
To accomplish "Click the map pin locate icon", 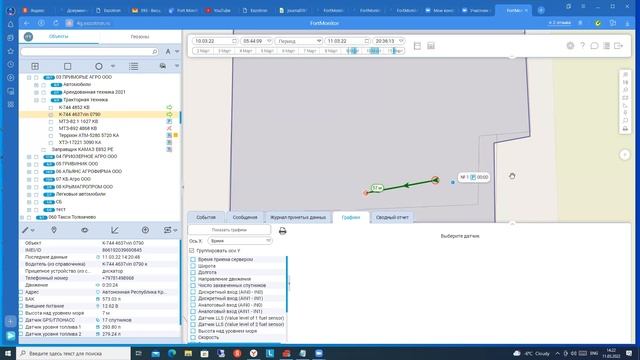I will (53, 230).
